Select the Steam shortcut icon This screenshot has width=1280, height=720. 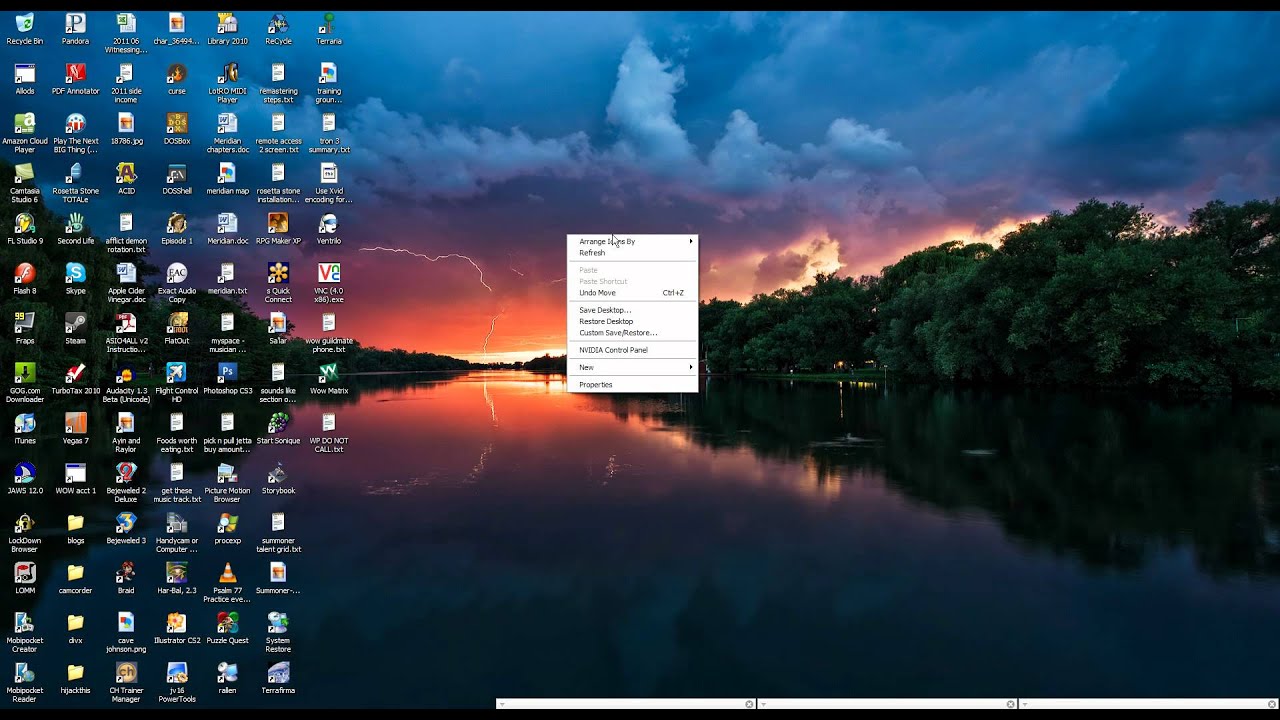(x=75, y=329)
